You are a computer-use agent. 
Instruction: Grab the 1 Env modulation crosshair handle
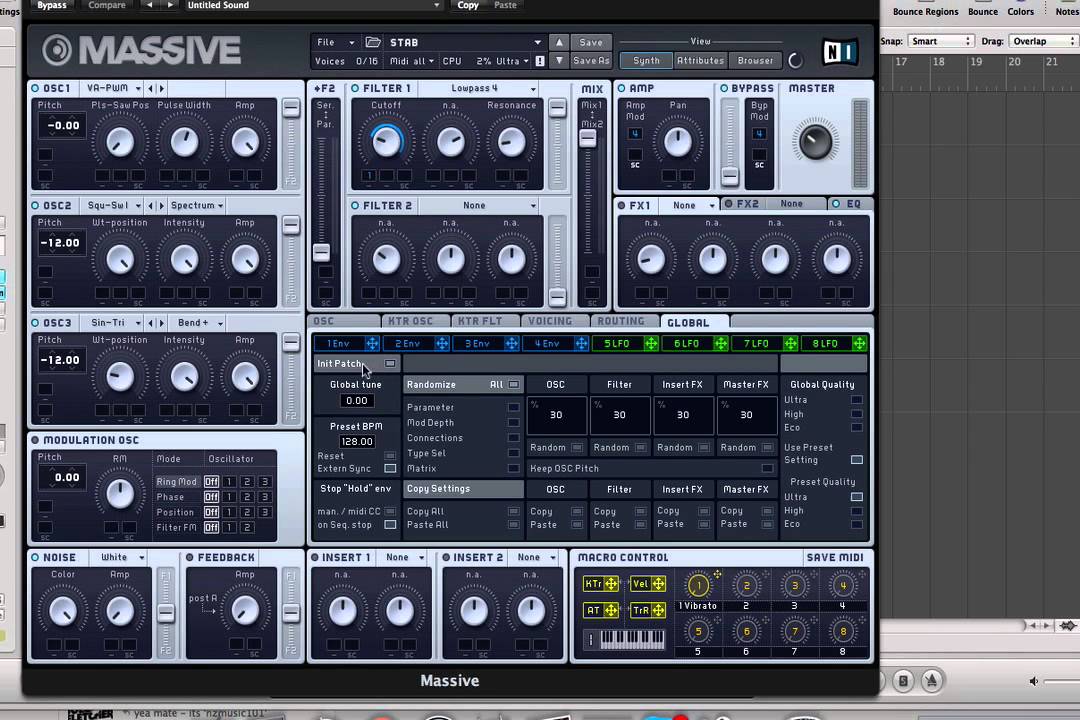(372, 343)
